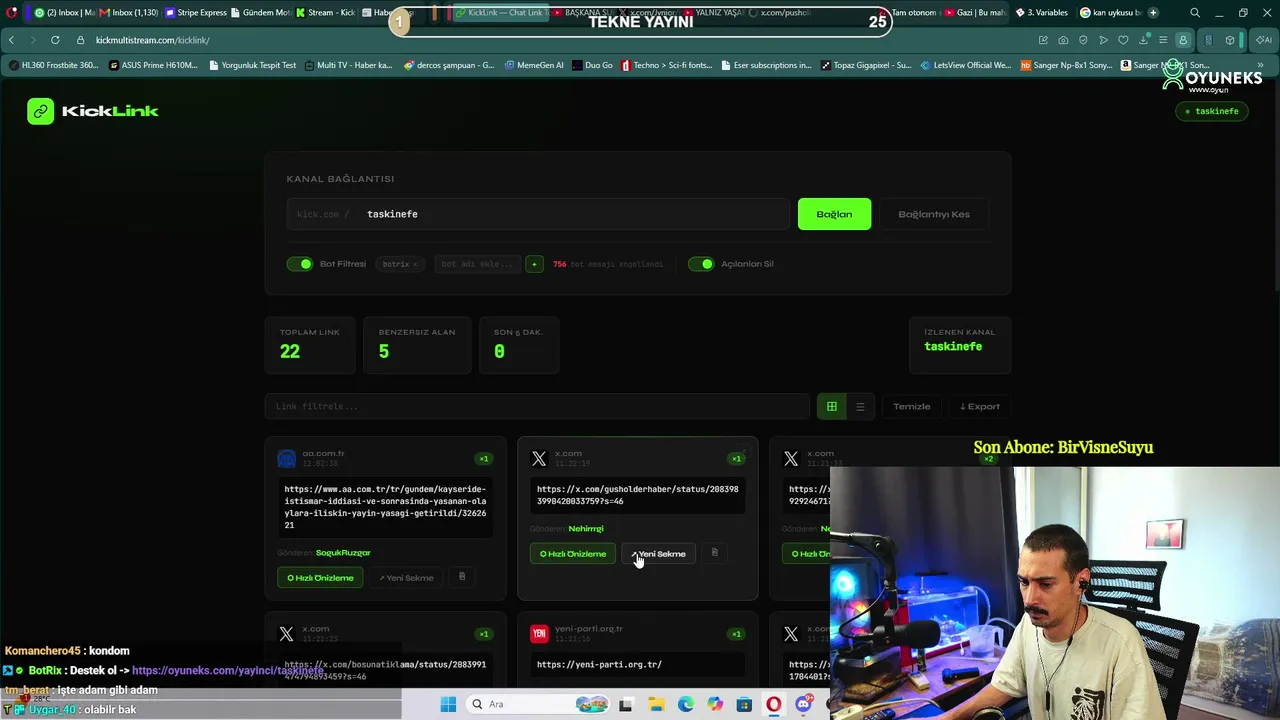Click Hızlı Önizleme on aa.com.tr card
This screenshot has height=720, width=1280.
tap(321, 578)
